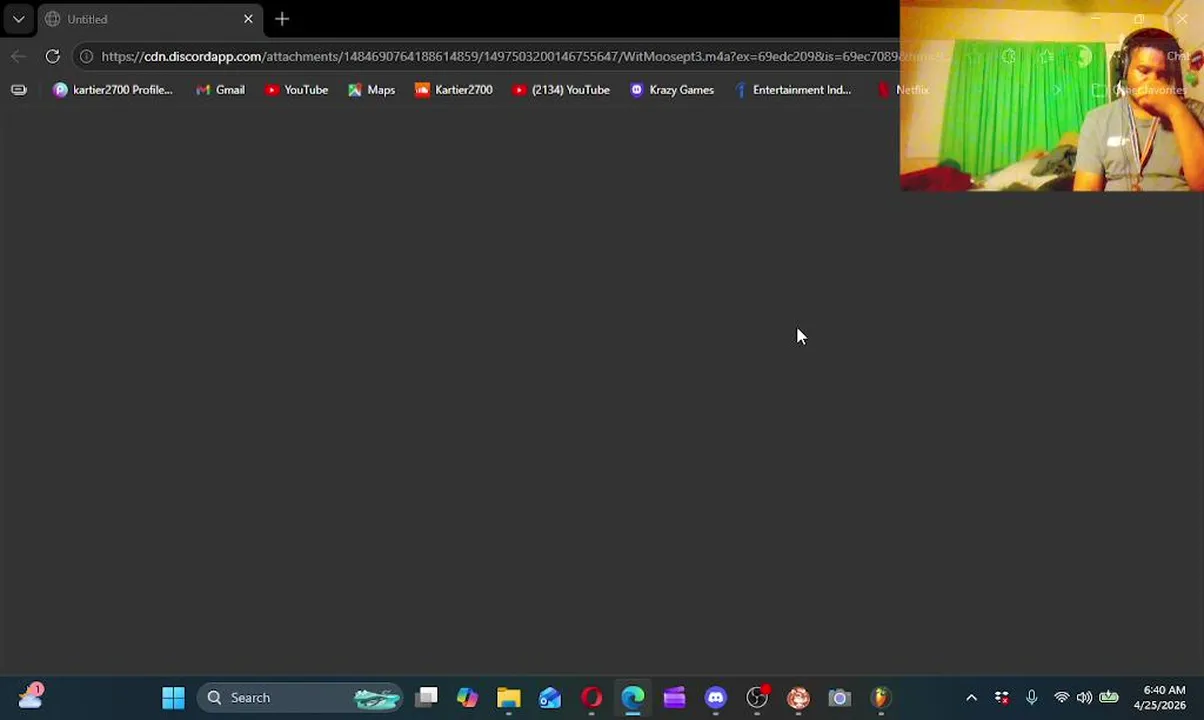Screen dimensions: 1204x720
Task: Show hidden system tray icons
Action: pos(971,697)
